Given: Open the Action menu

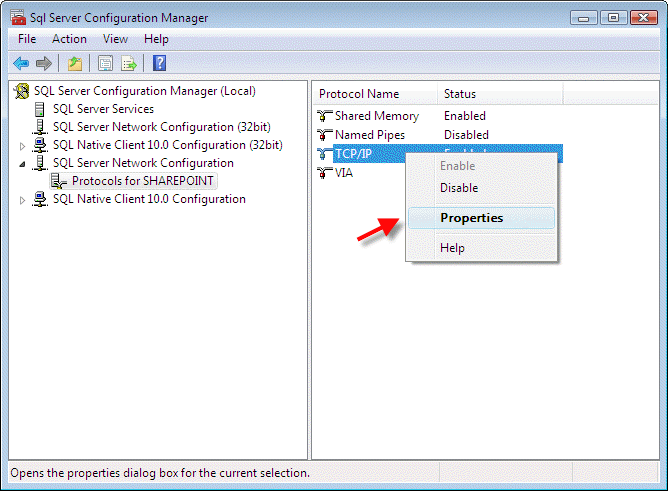Looking at the screenshot, I should [69, 39].
